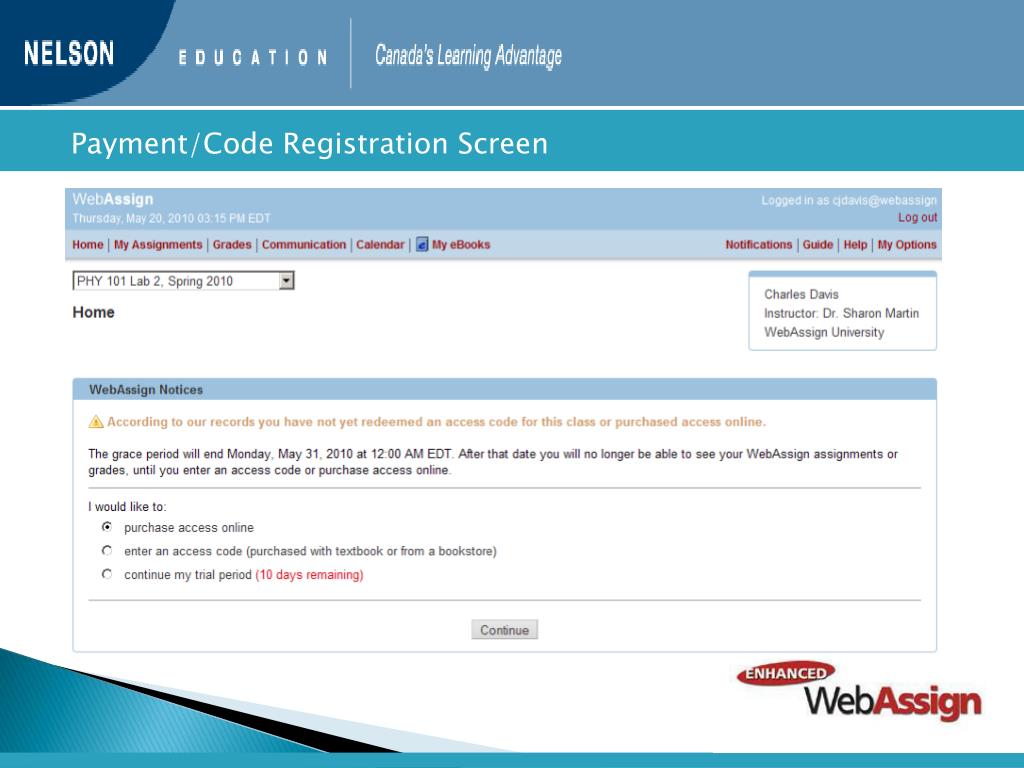Click the WebAssign header logo text
This screenshot has width=1024, height=768.
point(113,199)
